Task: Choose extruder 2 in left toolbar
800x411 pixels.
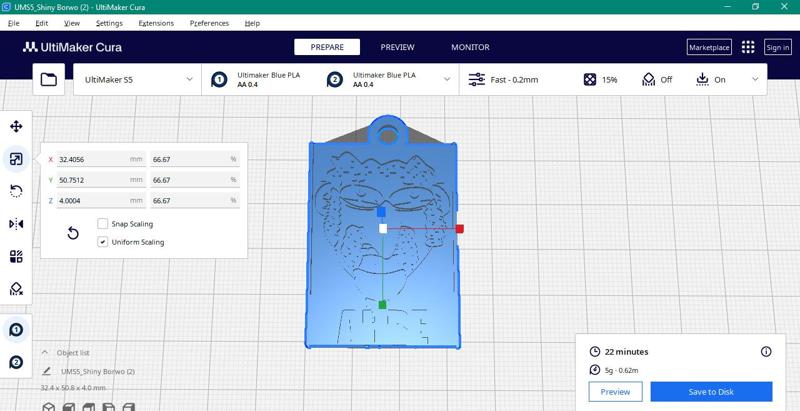Action: pos(16,362)
